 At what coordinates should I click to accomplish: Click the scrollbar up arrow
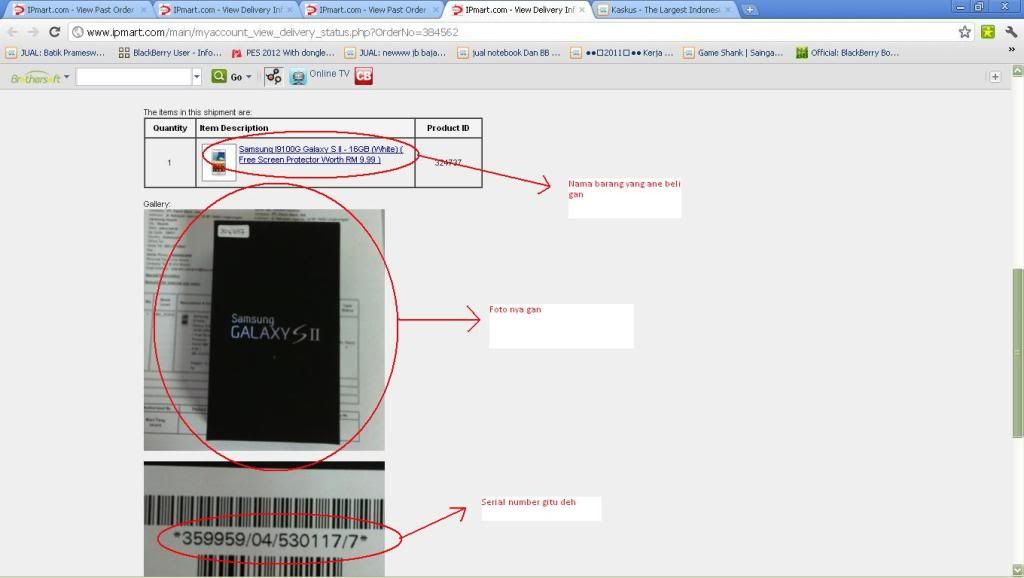click(x=1017, y=70)
